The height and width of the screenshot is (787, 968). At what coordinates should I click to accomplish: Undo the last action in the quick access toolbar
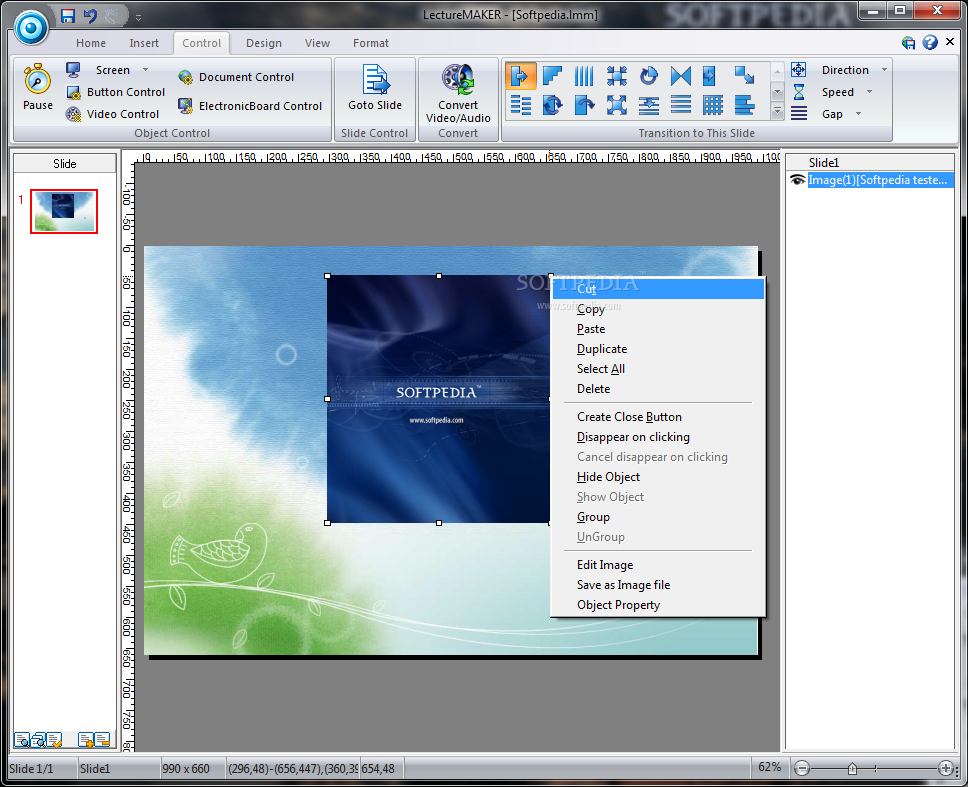coord(90,15)
